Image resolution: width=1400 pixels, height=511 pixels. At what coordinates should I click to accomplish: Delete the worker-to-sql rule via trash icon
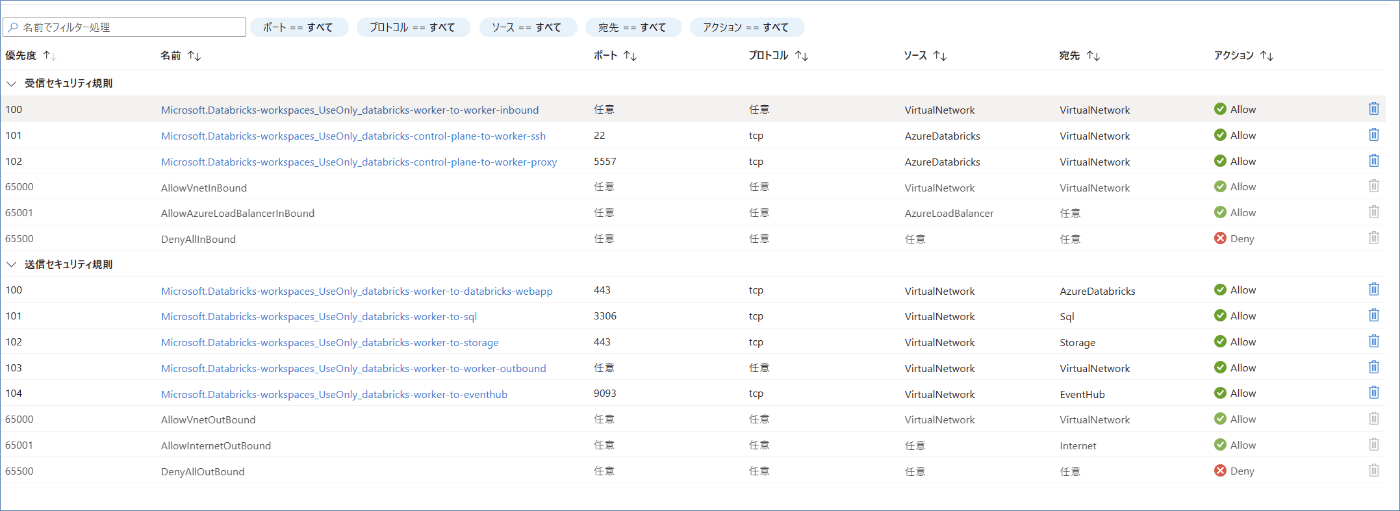(1374, 316)
